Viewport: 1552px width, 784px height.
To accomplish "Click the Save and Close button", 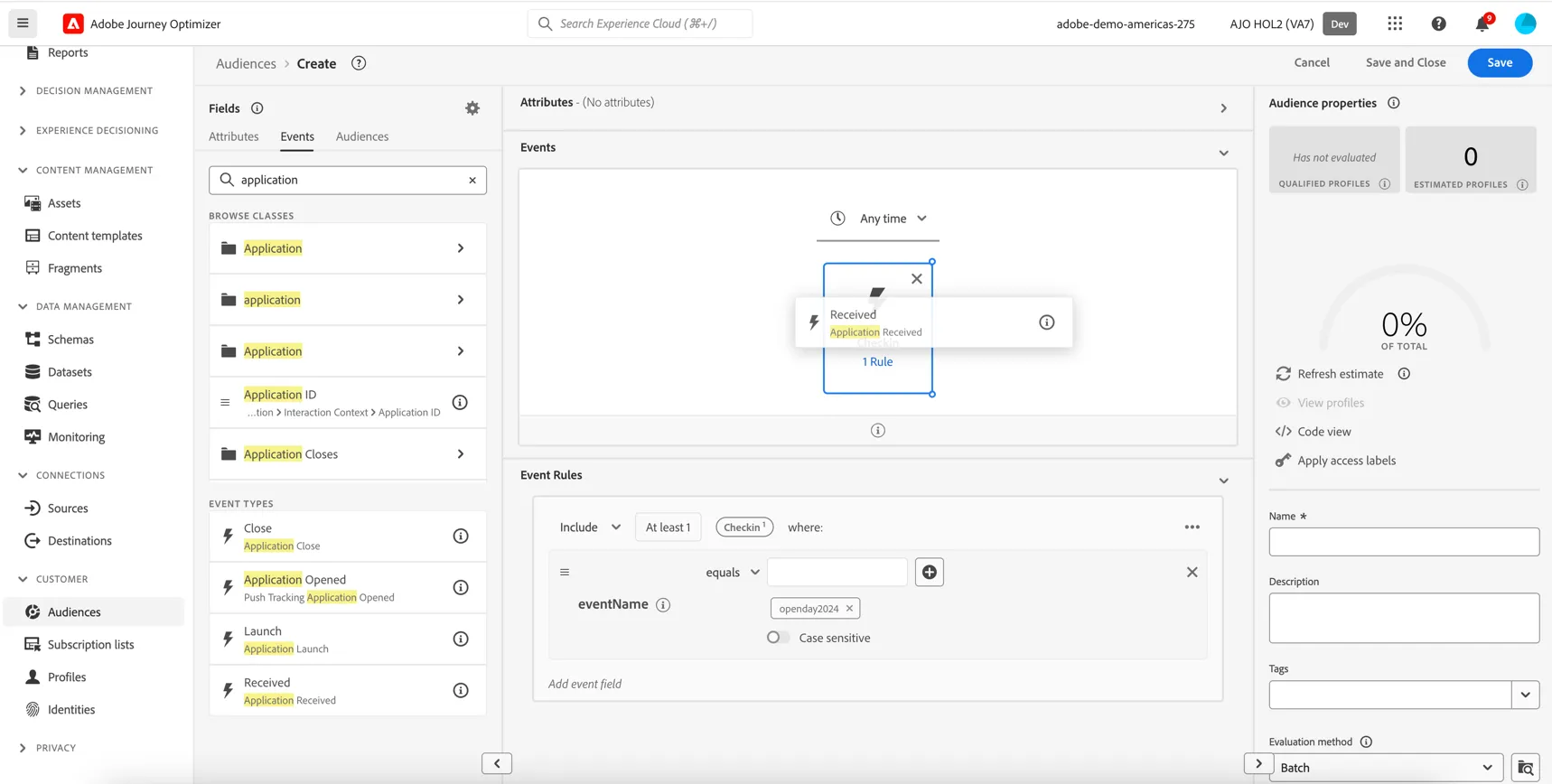I will tap(1405, 62).
